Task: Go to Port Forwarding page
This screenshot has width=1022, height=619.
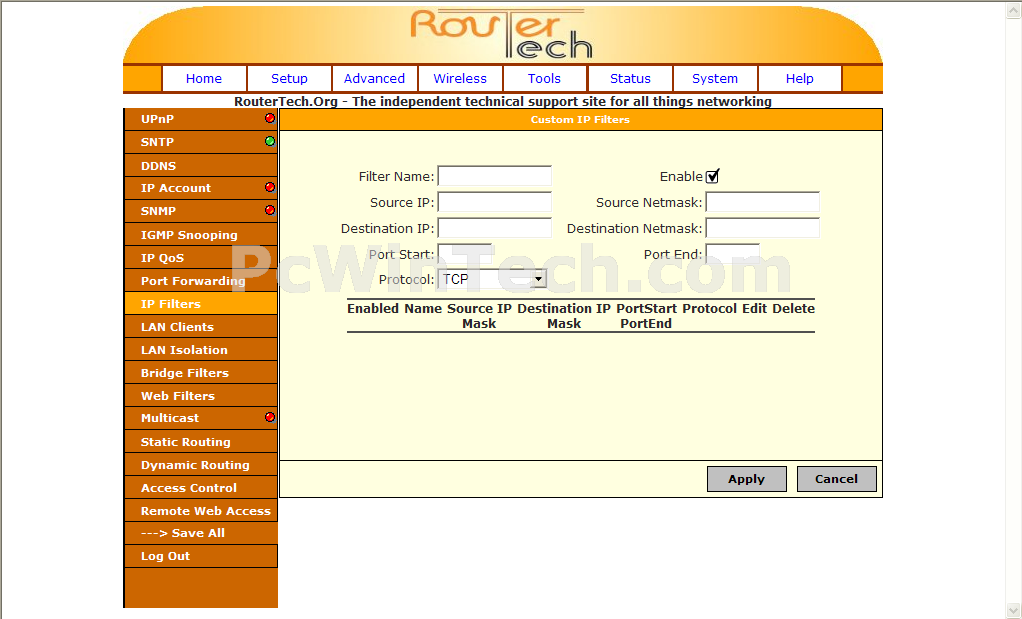Action: tap(201, 281)
